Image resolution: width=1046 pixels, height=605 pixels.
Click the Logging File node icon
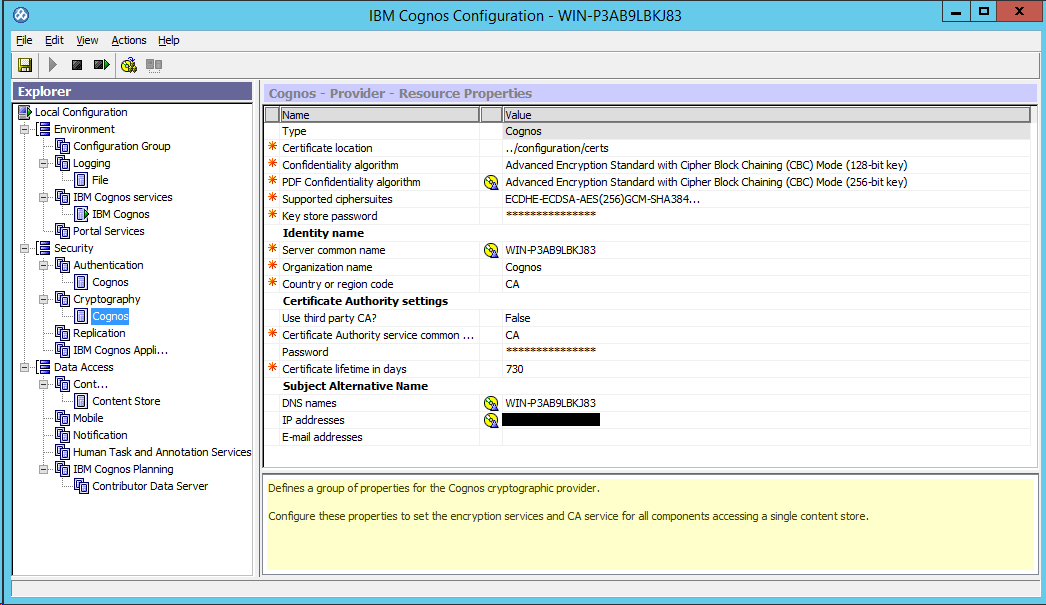81,180
